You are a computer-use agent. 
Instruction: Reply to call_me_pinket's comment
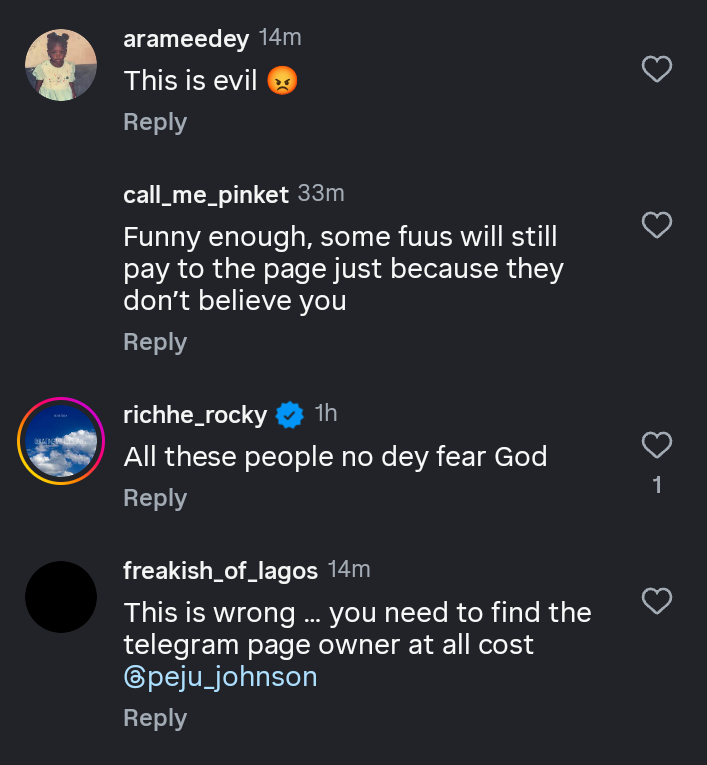(x=155, y=342)
